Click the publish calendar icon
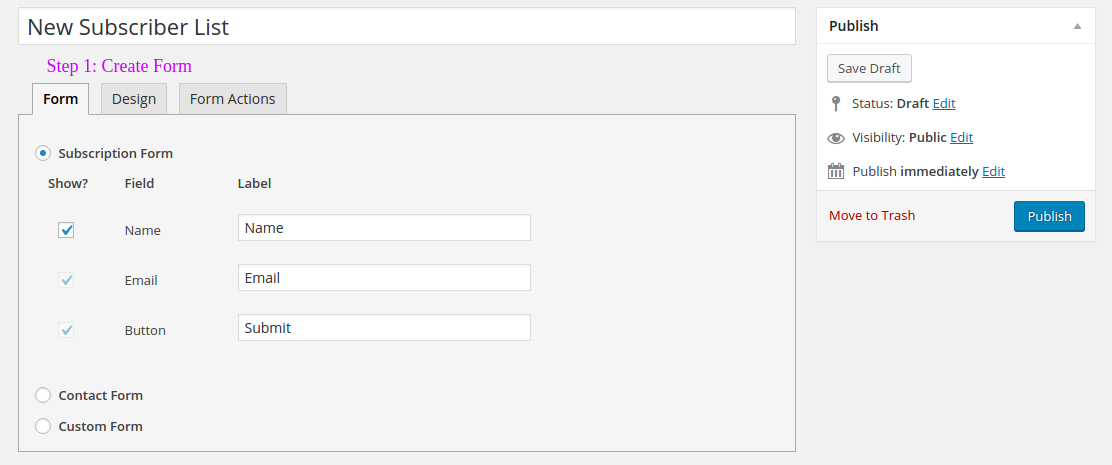 (836, 172)
